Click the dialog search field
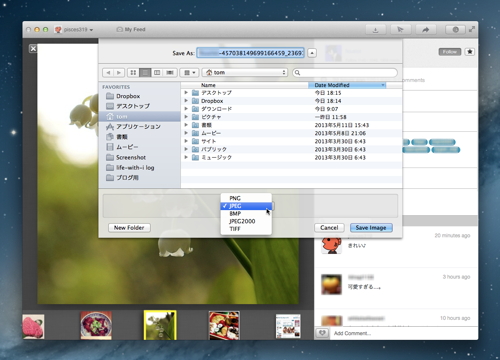The width and height of the screenshot is (500, 360). (345, 72)
